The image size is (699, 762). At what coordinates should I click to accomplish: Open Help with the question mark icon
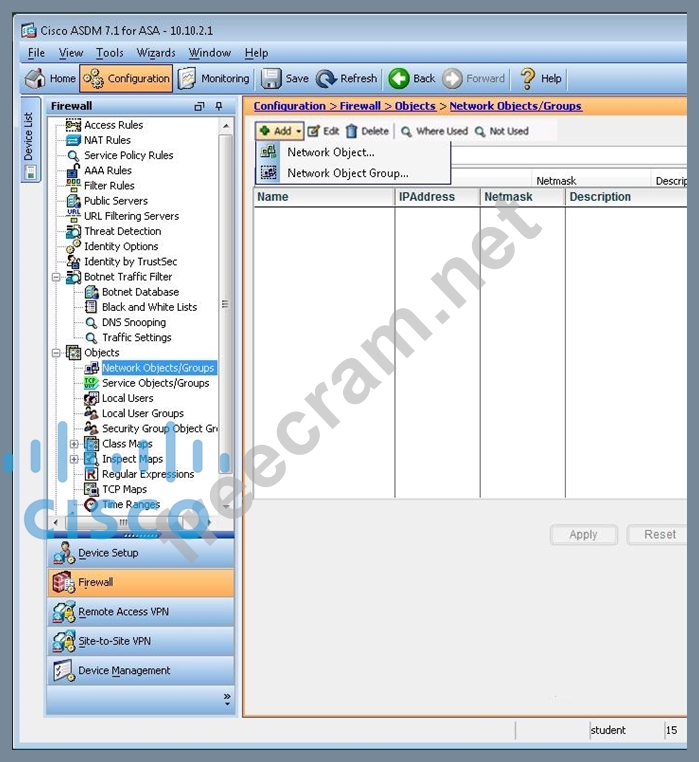coord(527,79)
